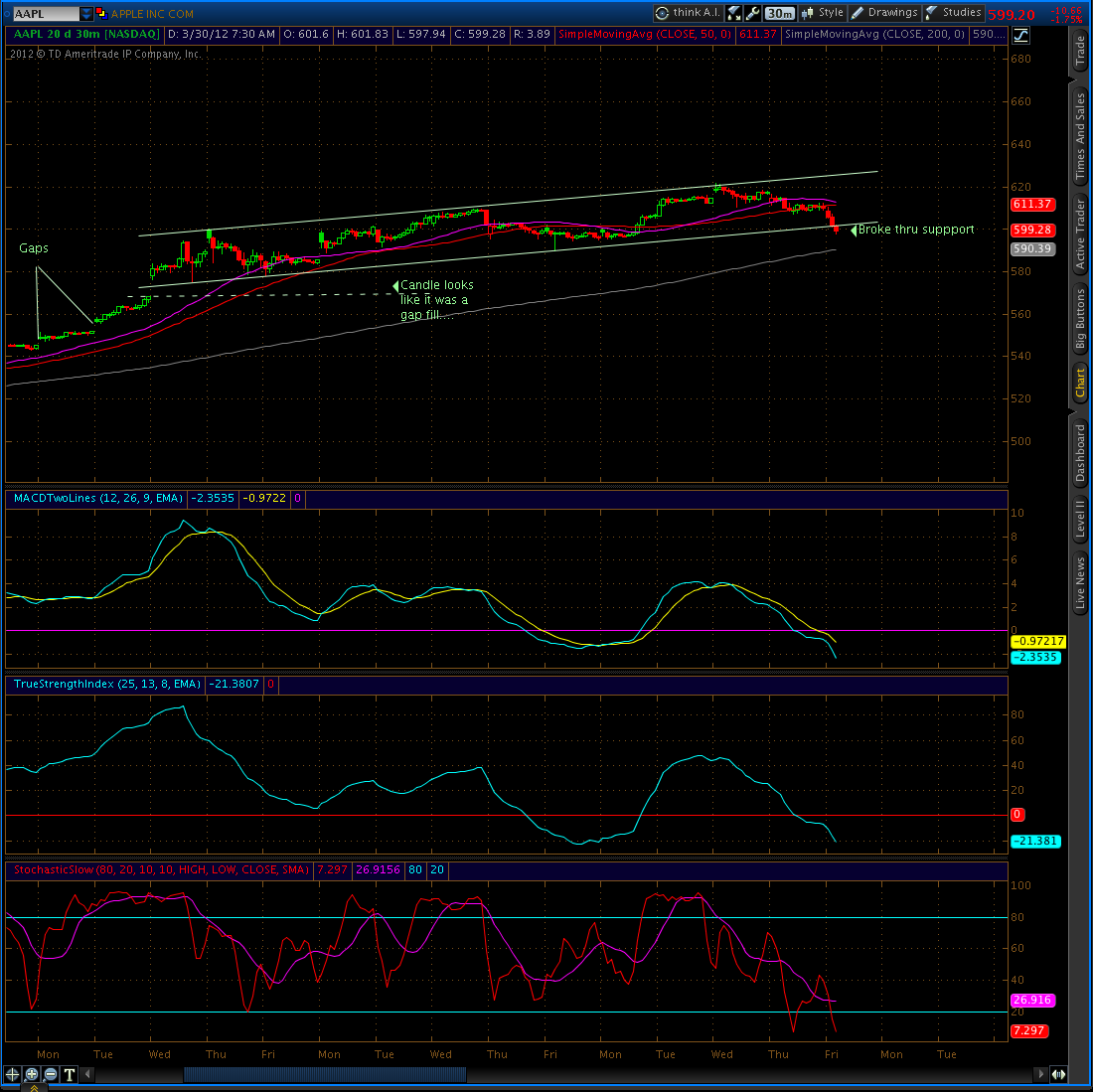The height and width of the screenshot is (1092, 1093).
Task: Click the MACDTwoLines study label
Action: [98, 498]
